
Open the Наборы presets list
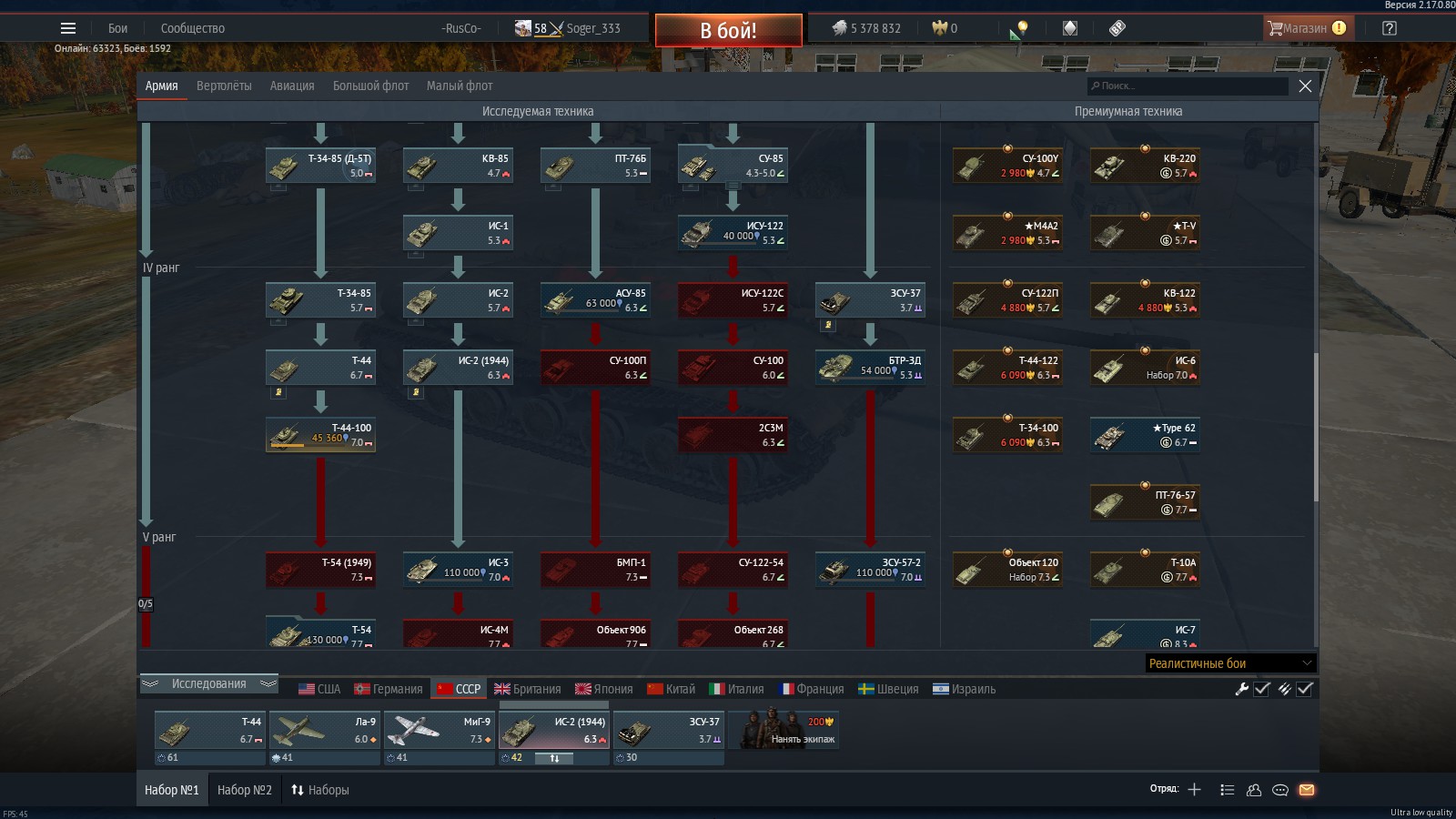click(x=319, y=790)
